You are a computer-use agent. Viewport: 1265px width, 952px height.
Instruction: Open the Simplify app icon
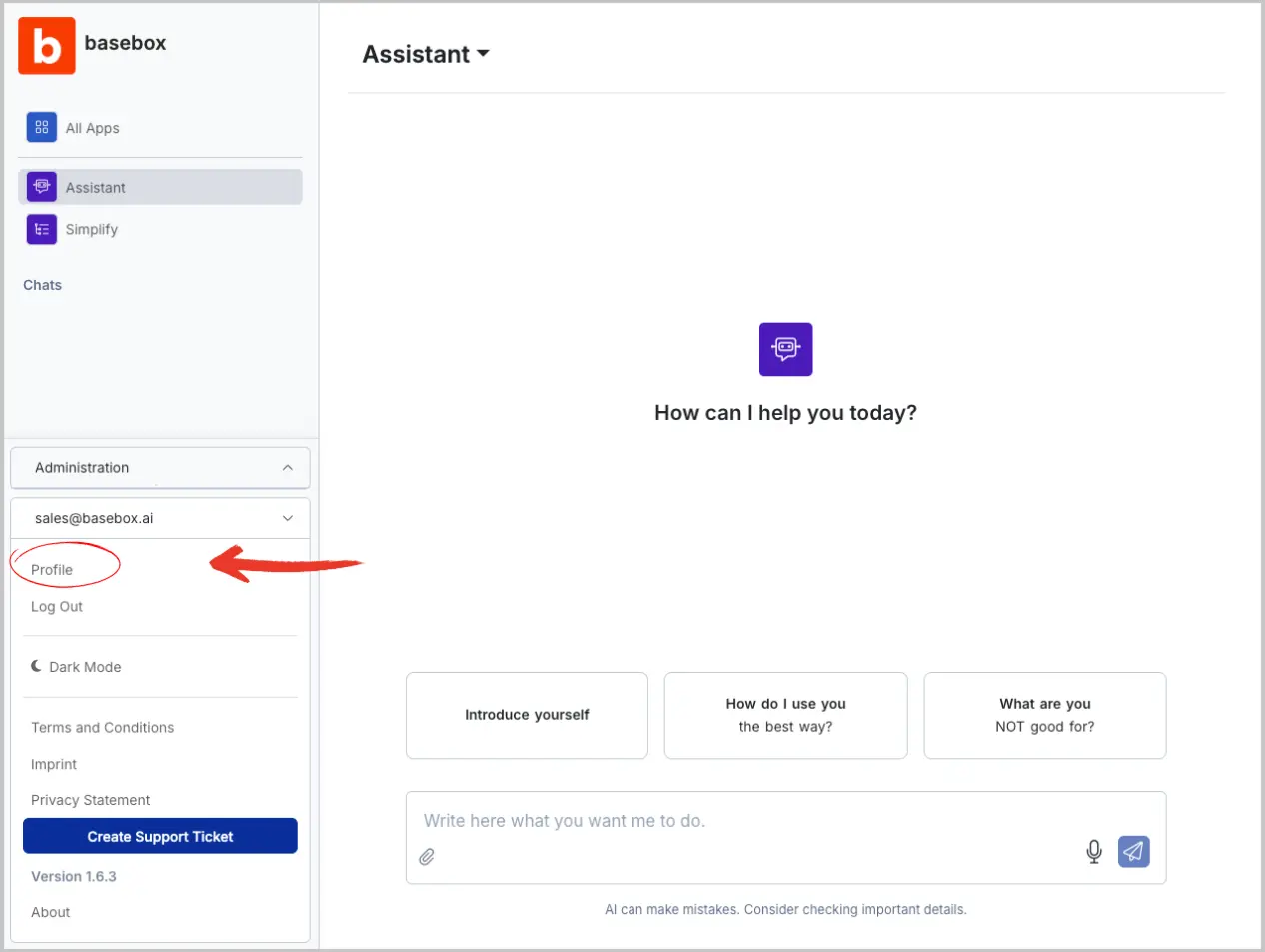coord(41,229)
